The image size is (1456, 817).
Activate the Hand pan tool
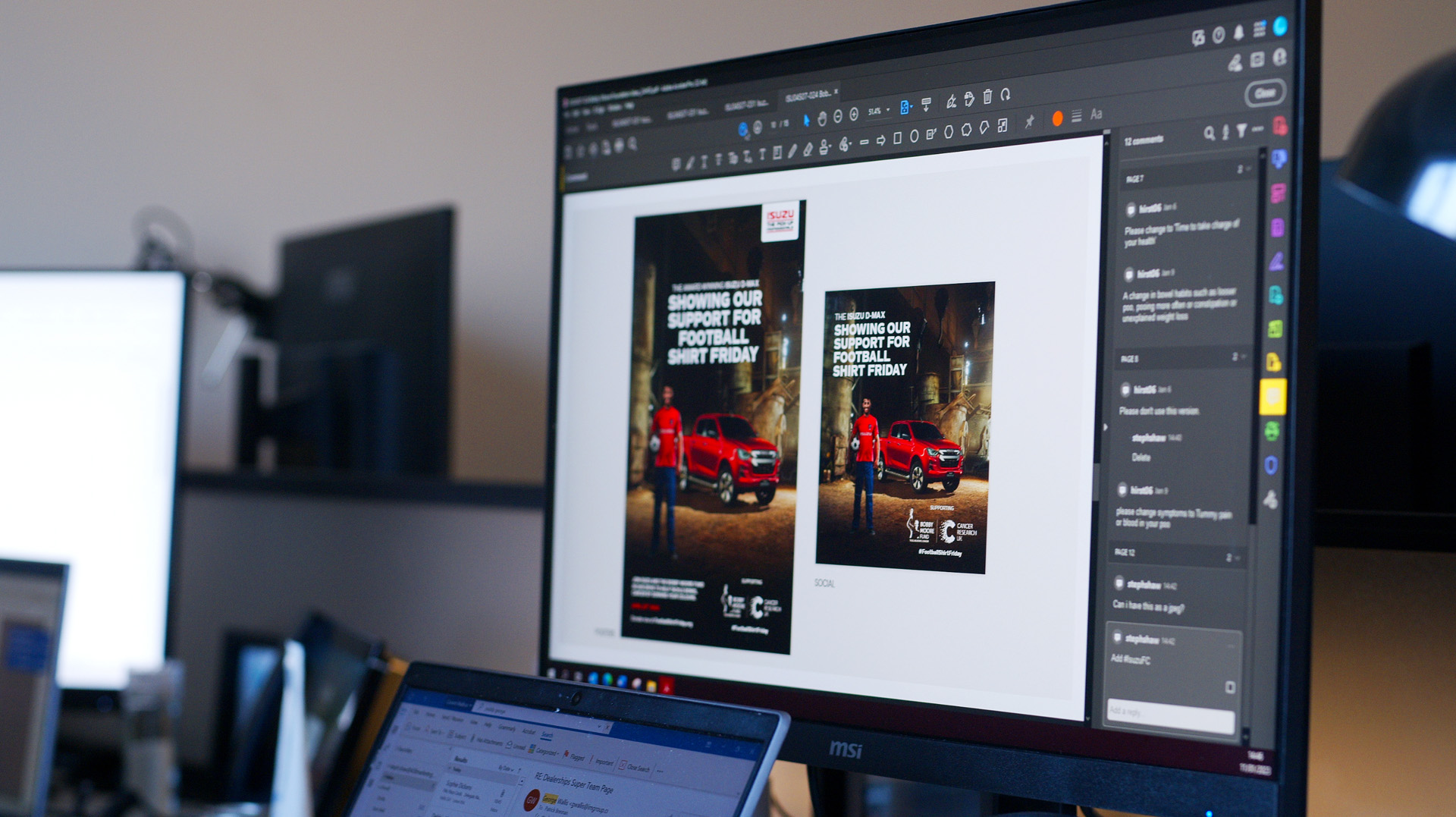(x=822, y=119)
